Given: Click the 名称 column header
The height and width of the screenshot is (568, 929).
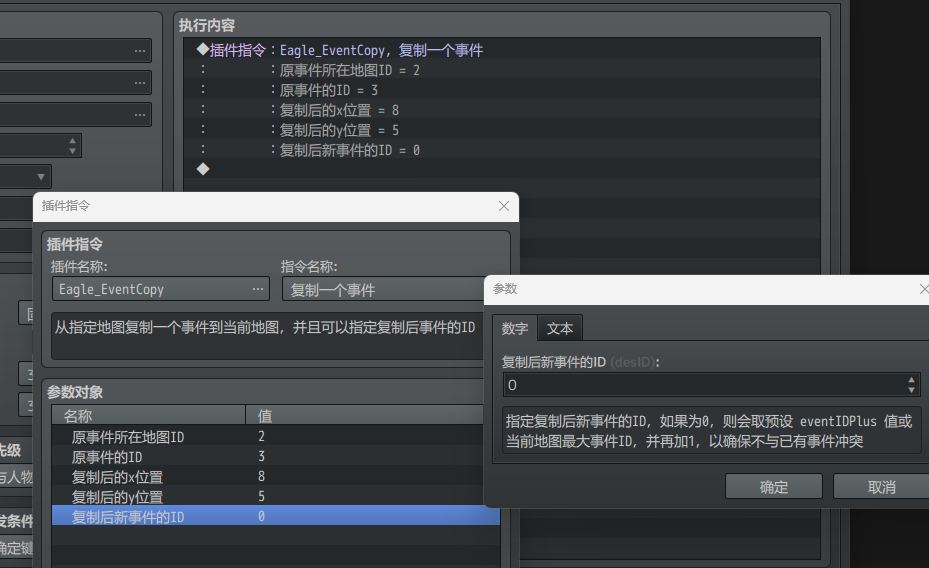Looking at the screenshot, I should [148, 415].
